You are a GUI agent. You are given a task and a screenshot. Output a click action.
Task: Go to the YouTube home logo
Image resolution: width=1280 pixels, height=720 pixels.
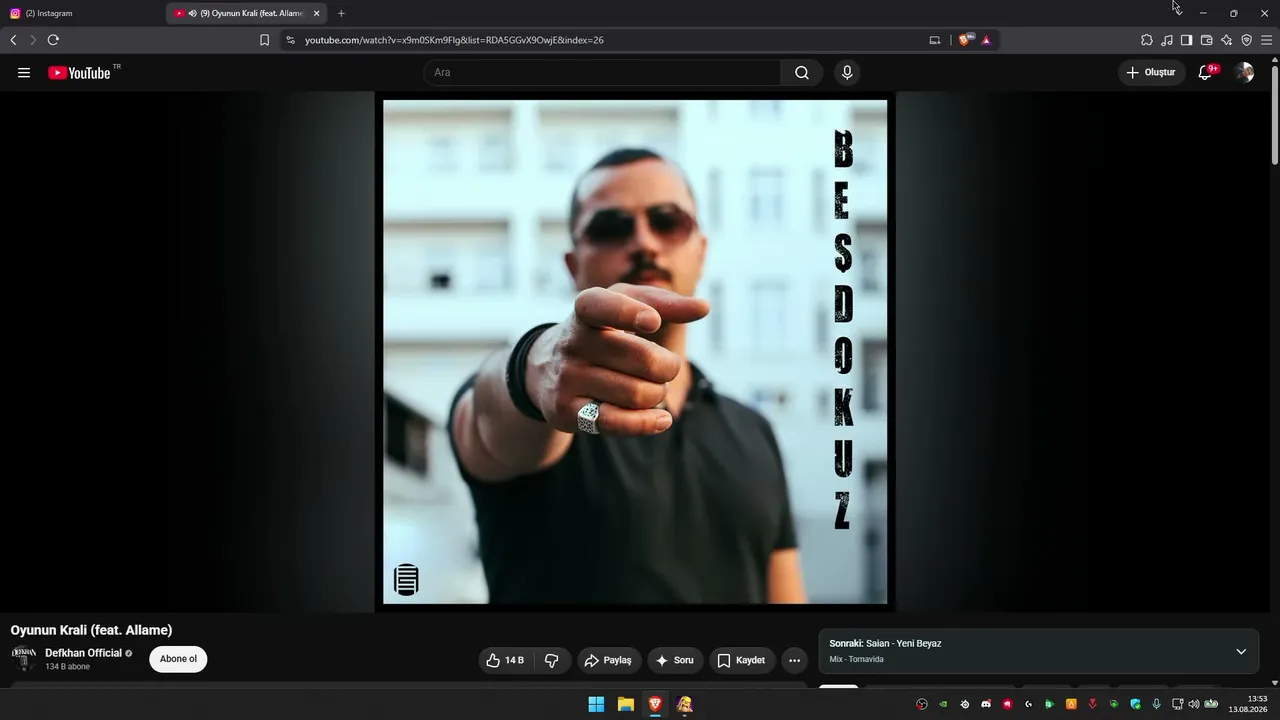[80, 72]
